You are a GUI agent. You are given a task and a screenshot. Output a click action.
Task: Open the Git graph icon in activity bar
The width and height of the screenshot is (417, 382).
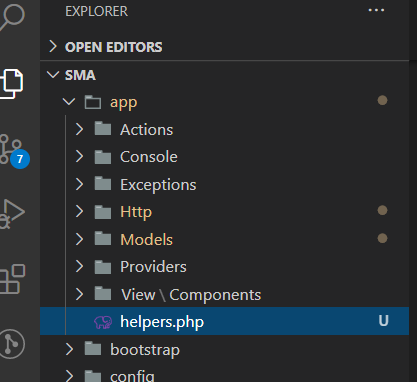12,344
